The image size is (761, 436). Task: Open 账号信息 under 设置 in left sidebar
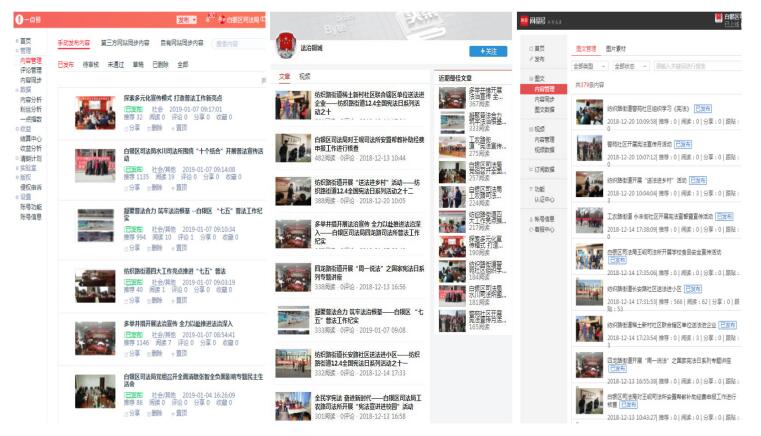click(31, 217)
